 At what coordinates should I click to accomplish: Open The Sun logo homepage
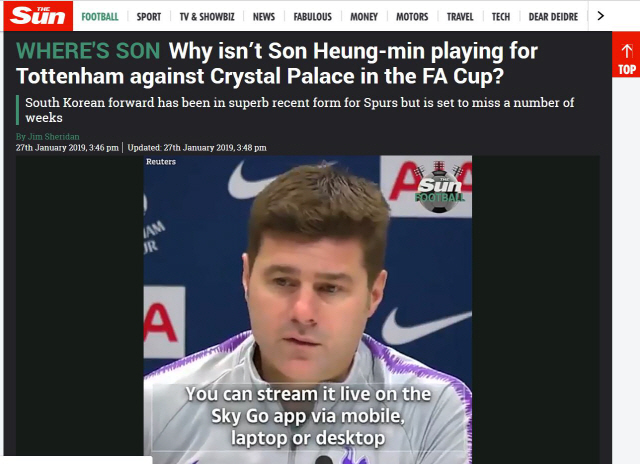pyautogui.click(x=38, y=16)
